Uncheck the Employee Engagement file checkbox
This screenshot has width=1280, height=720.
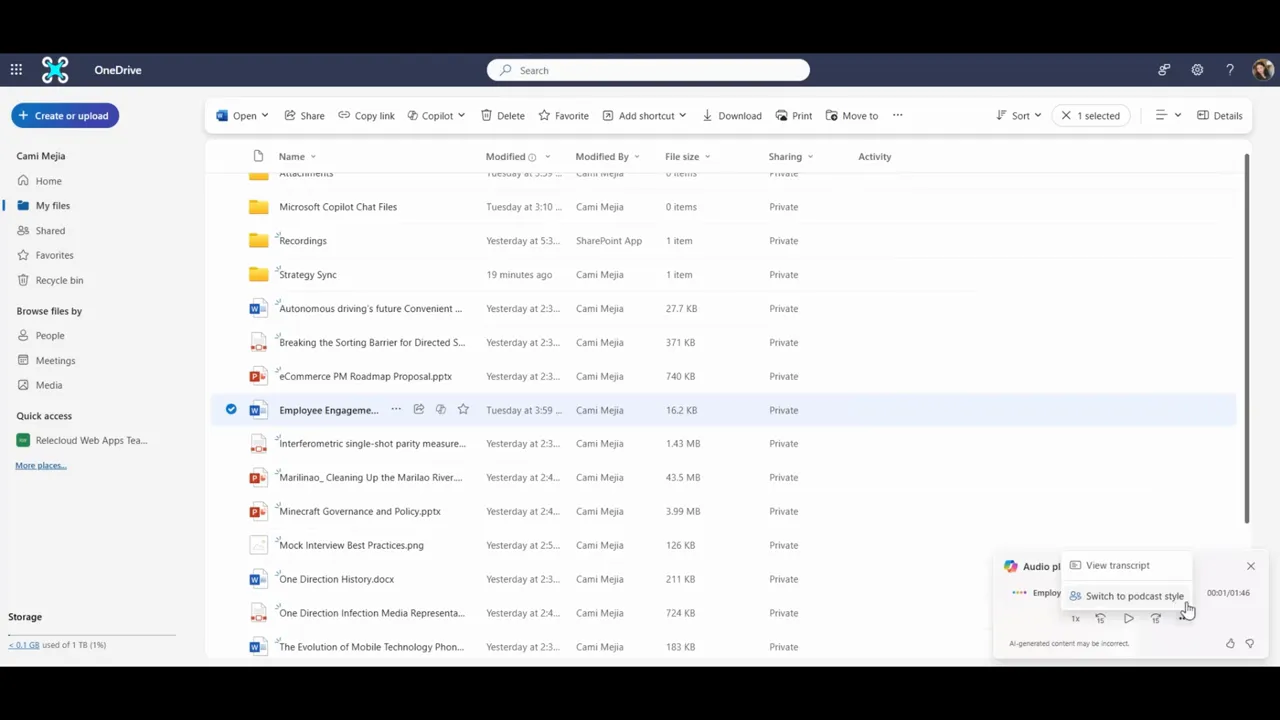(x=231, y=410)
